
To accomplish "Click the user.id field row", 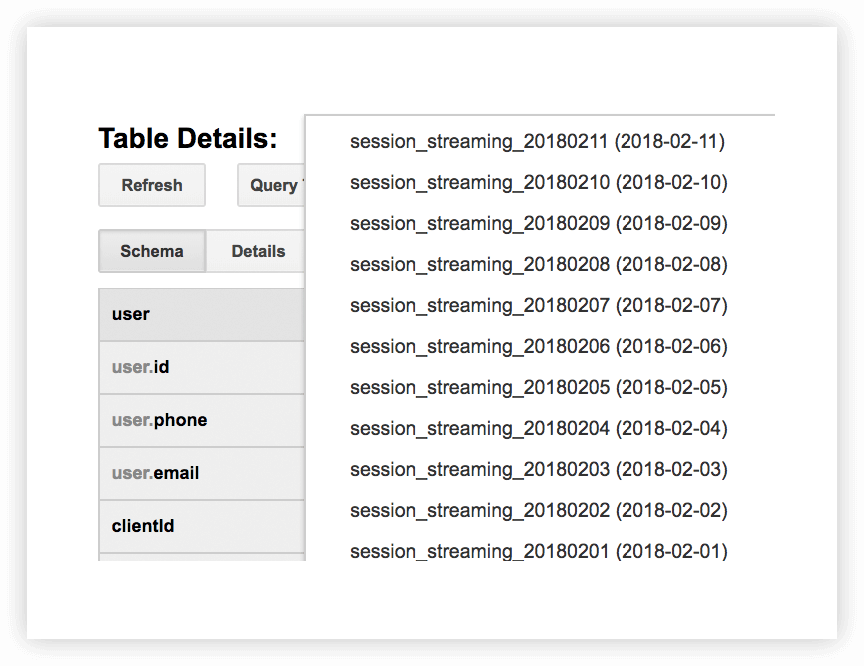I will [202, 367].
